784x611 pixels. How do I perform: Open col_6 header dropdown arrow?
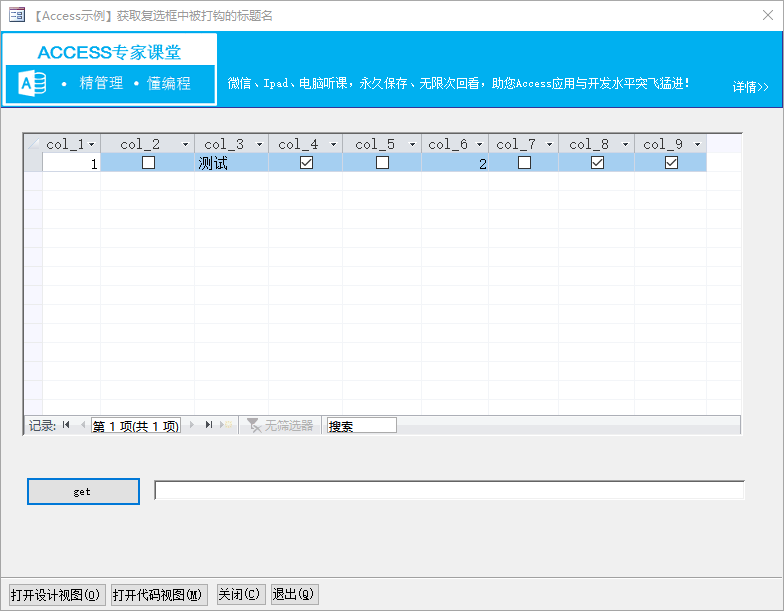(x=480, y=144)
